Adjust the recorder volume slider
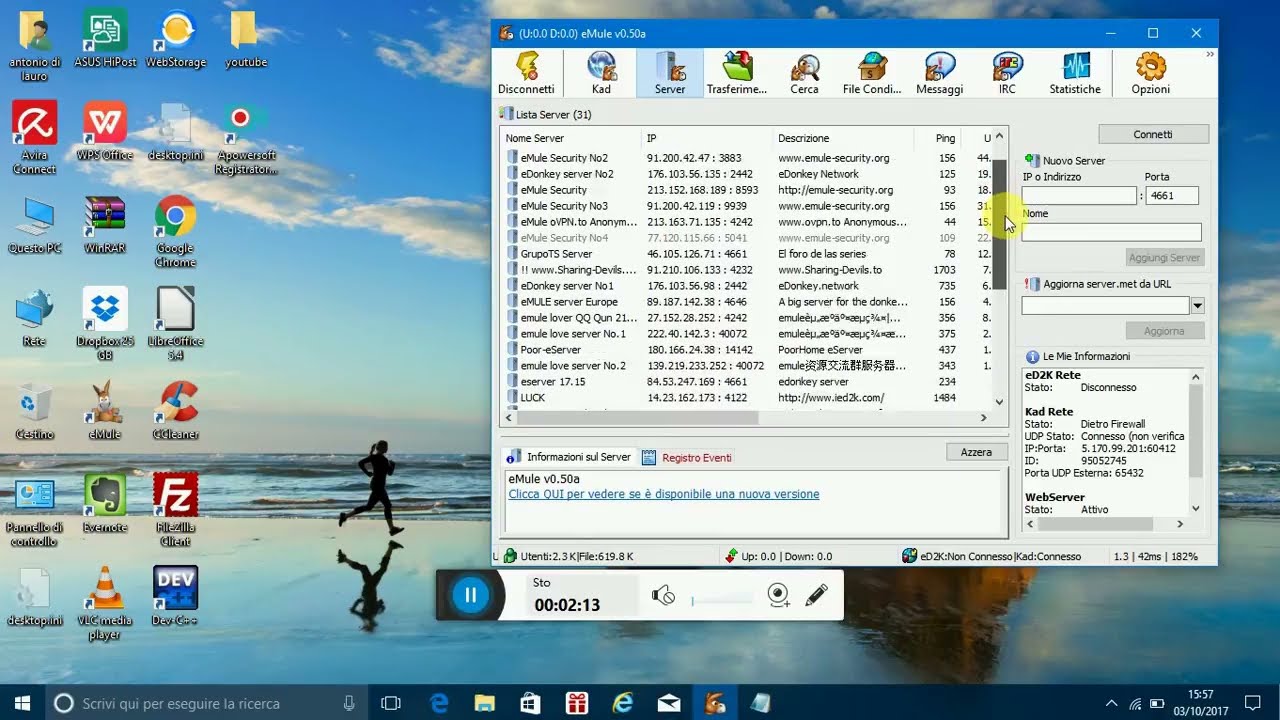The image size is (1280, 720). 722,600
